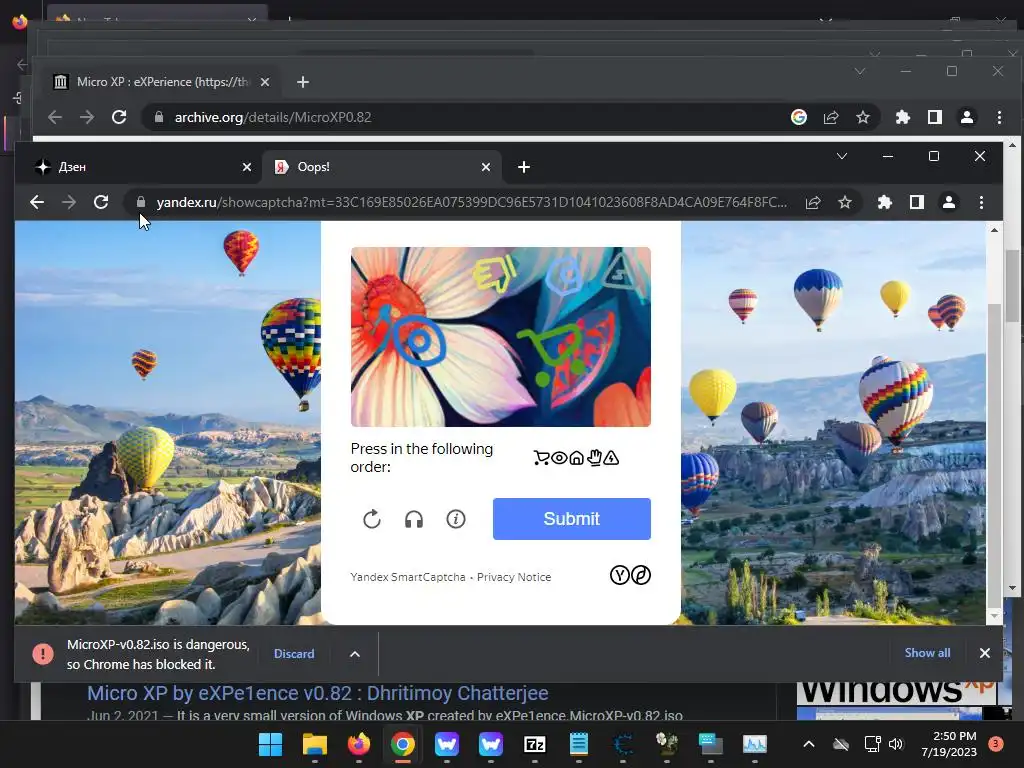Open Micro XP by eXPe1ence v0.82 search result
This screenshot has width=1024, height=768.
[317, 693]
